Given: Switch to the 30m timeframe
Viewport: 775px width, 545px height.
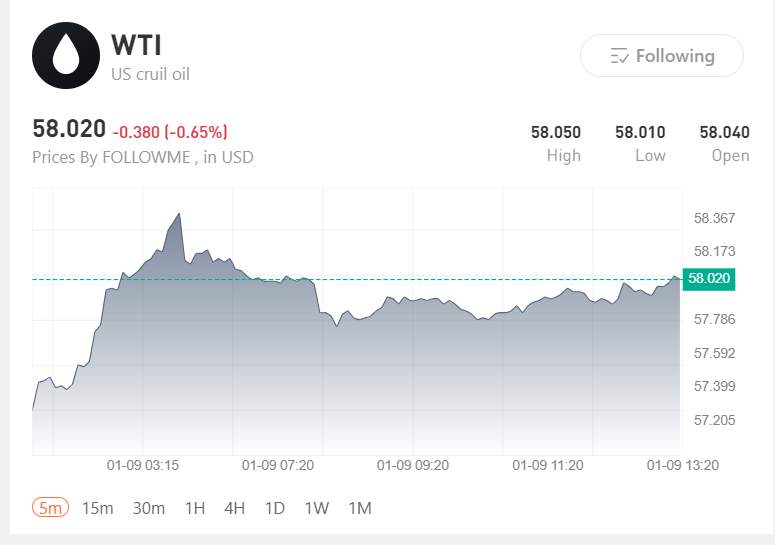Looking at the screenshot, I should click(x=149, y=508).
